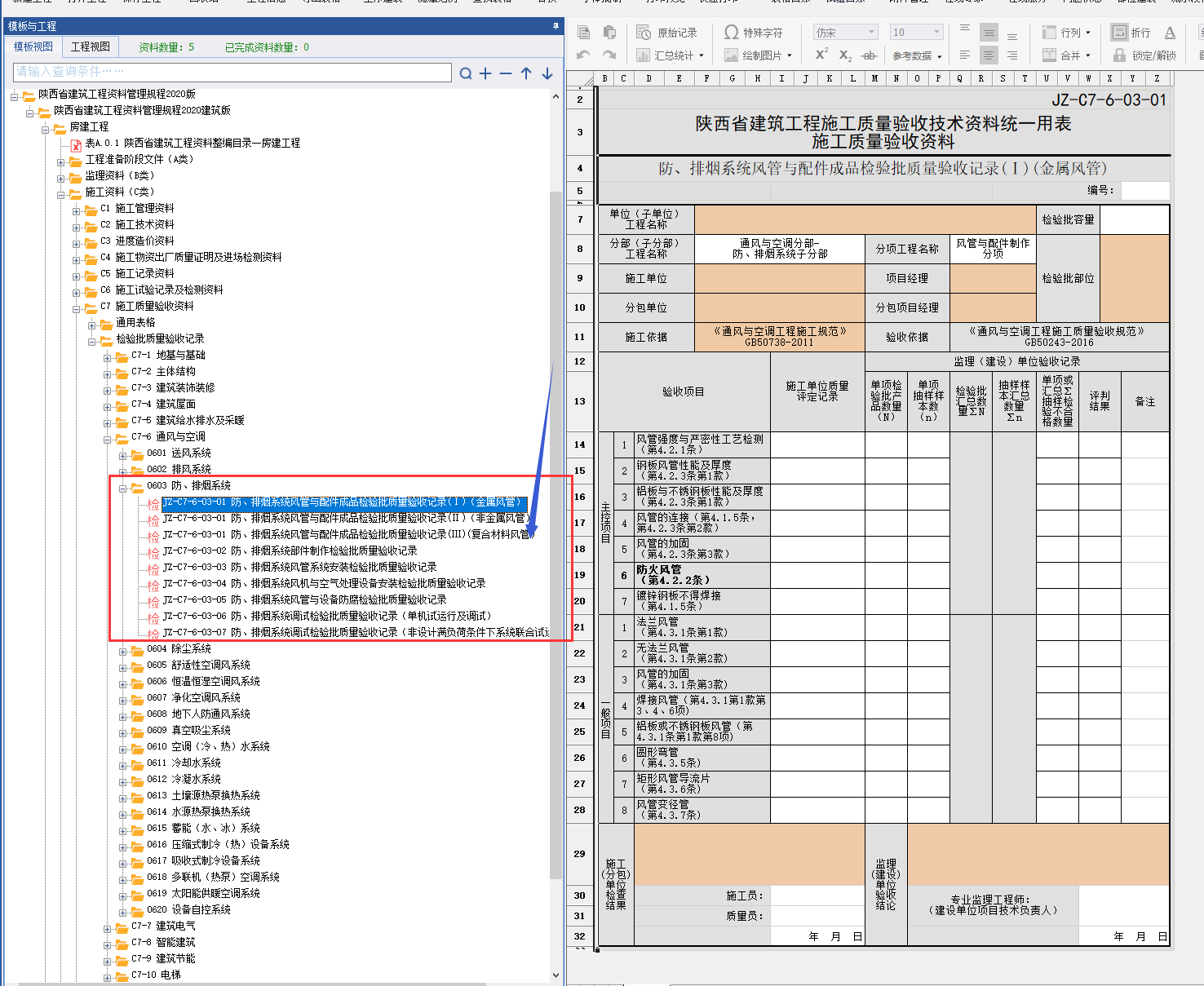This screenshot has width=1204, height=986.
Task: Open the 汇总统计 dropdown menu
Action: [701, 56]
